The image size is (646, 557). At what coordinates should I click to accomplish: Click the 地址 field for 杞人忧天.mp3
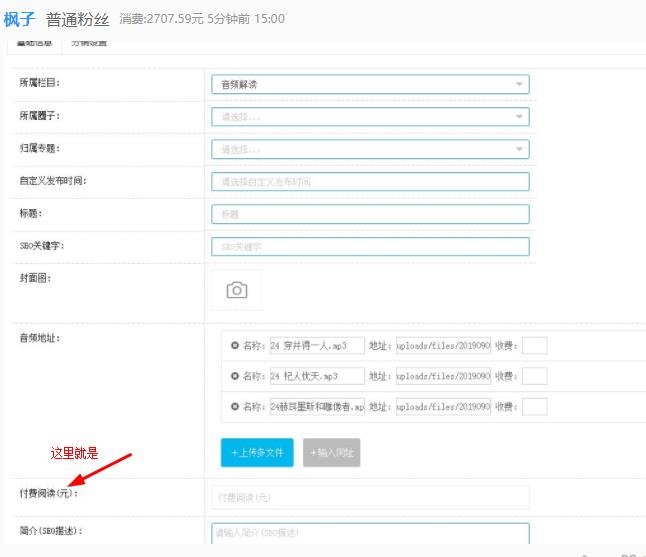[x=443, y=377]
